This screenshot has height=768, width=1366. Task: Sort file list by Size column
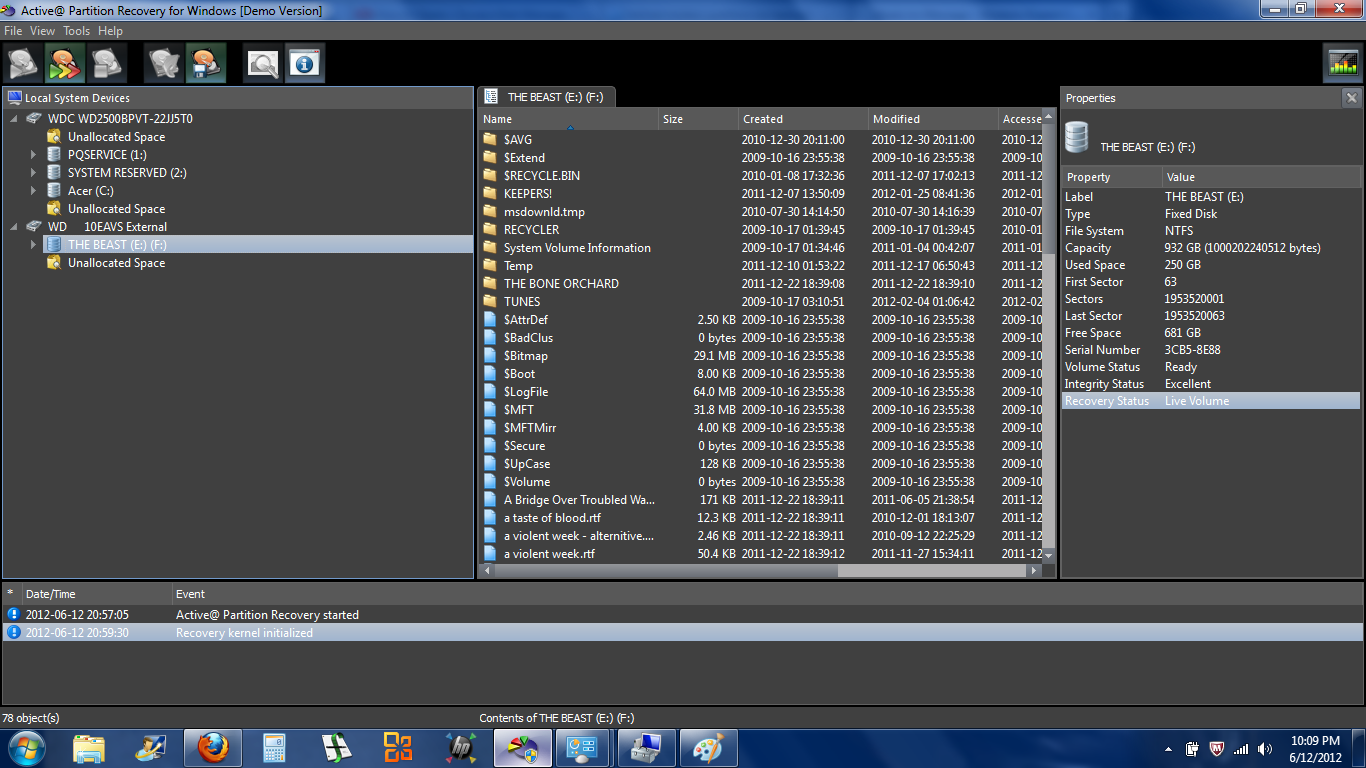pos(698,119)
